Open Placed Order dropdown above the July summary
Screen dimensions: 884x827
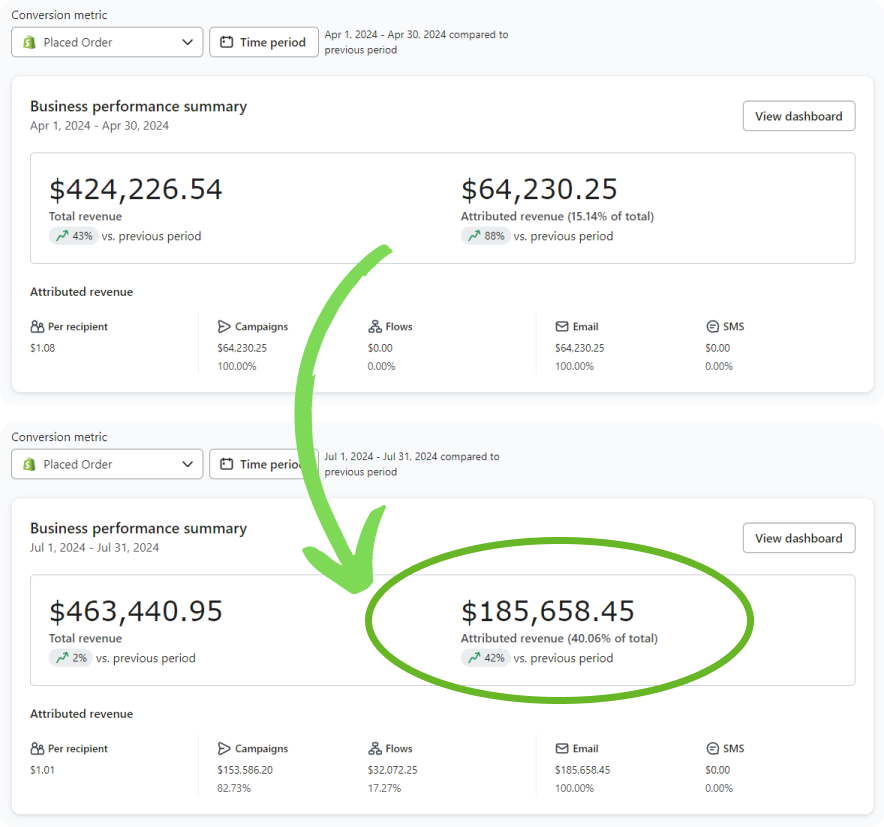pos(107,464)
